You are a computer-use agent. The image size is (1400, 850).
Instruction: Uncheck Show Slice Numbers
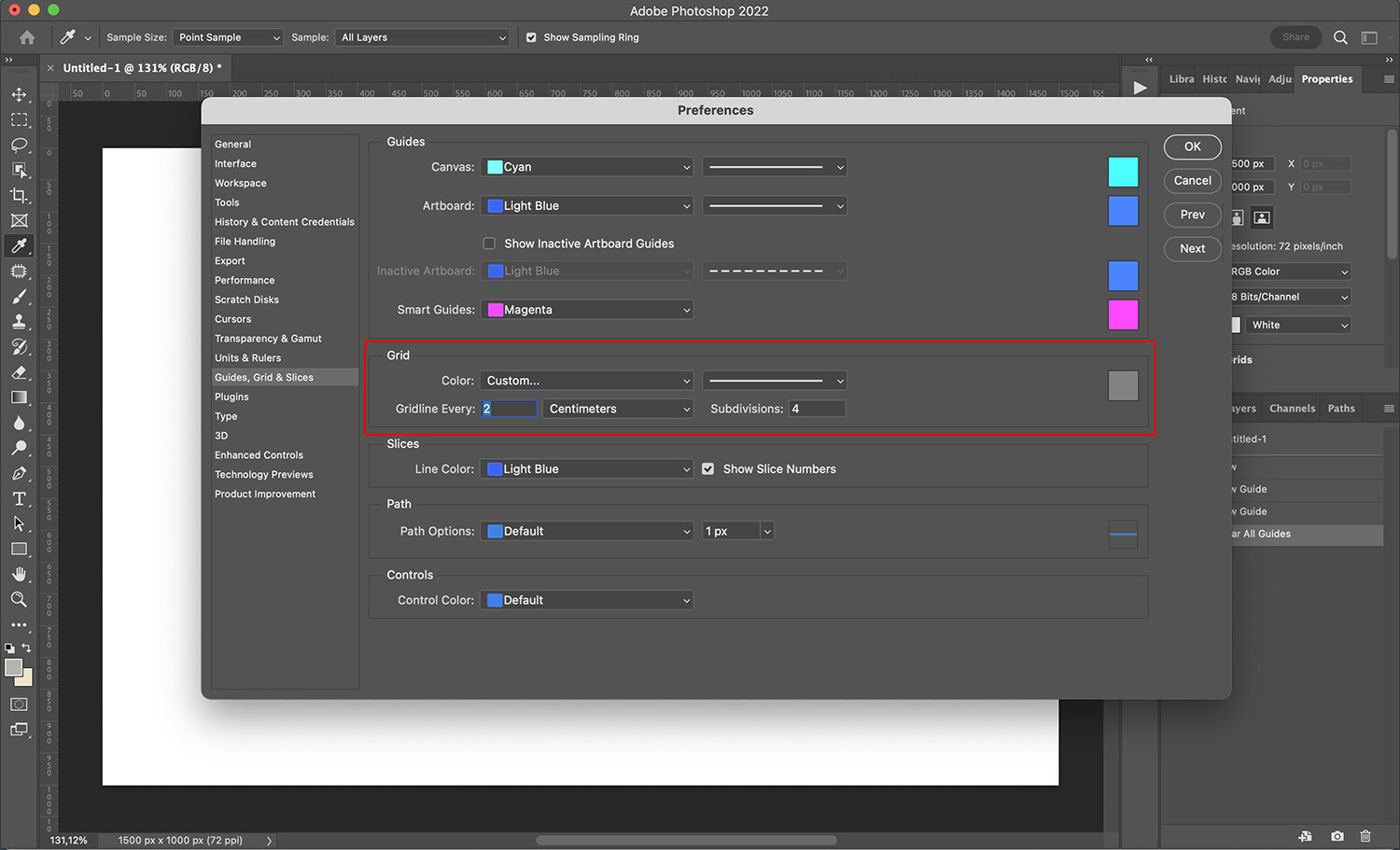pos(707,468)
